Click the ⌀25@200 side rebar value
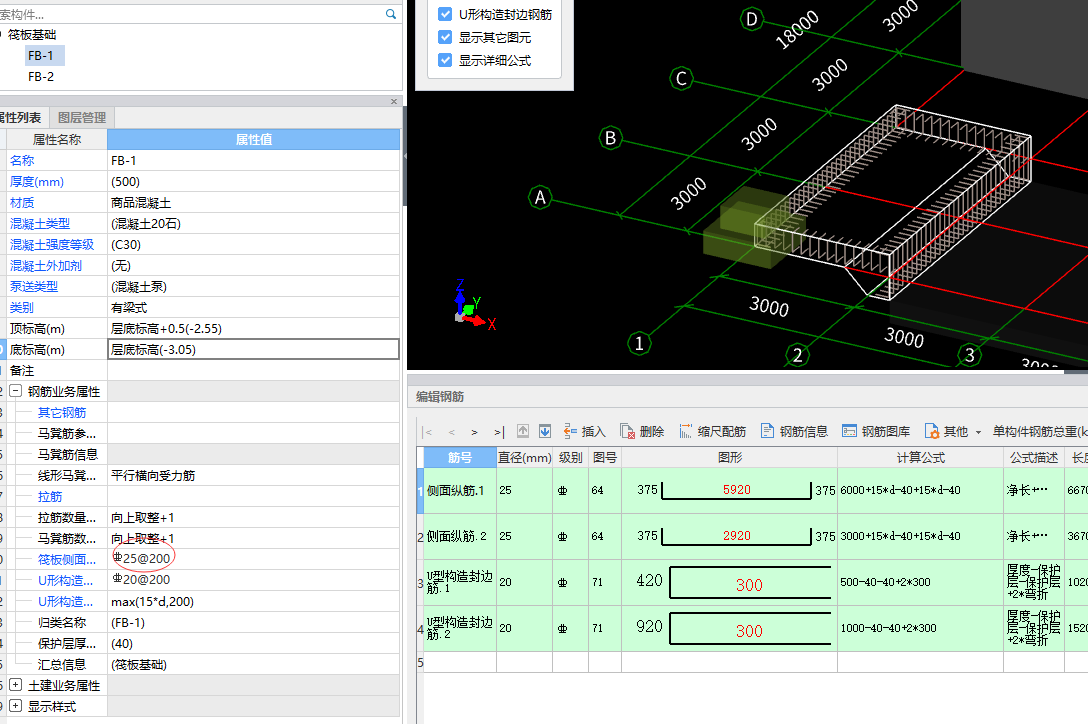Screen dimensions: 1088x724 click(142, 558)
